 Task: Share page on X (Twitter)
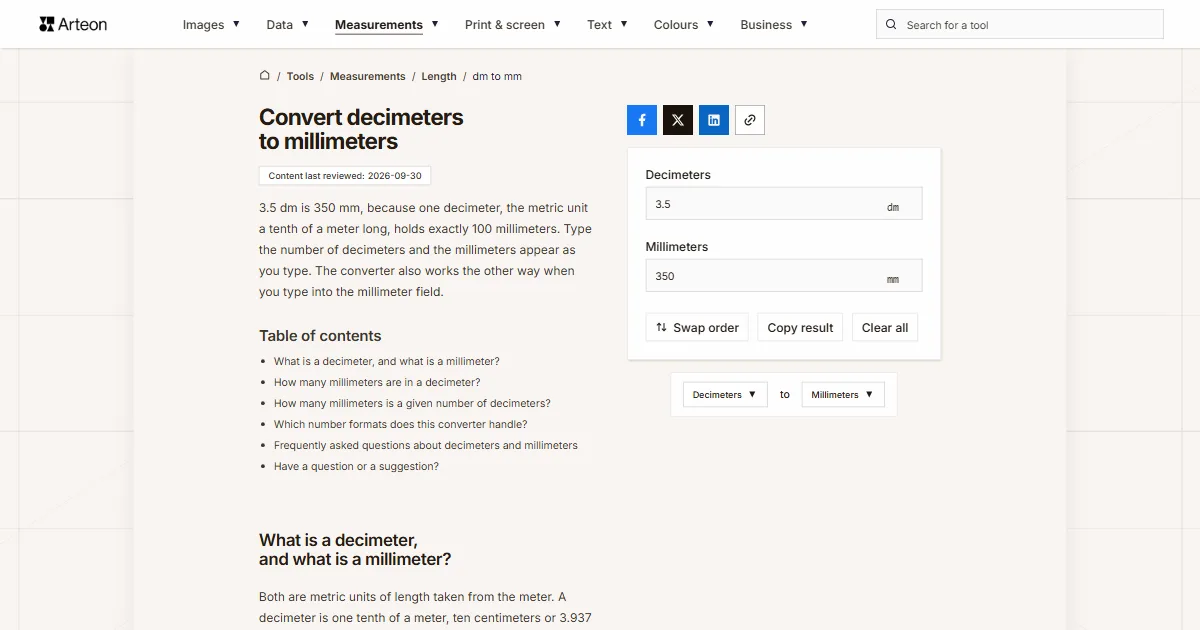[x=678, y=120]
